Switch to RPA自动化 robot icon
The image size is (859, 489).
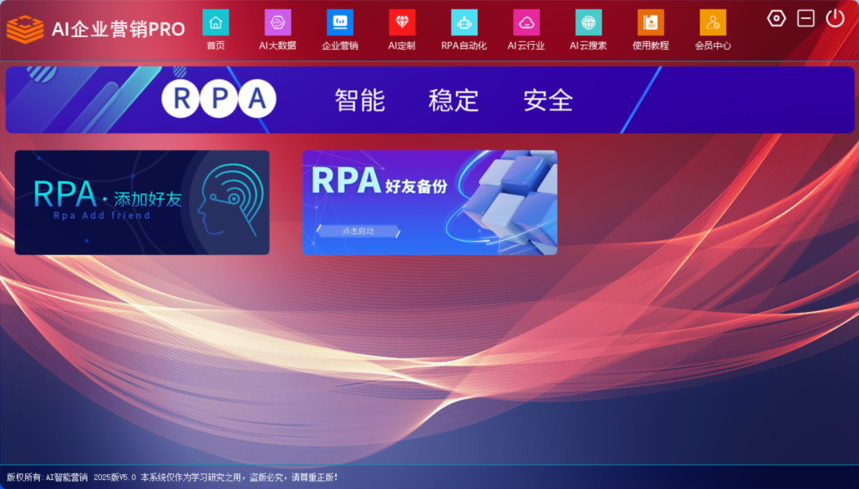pyautogui.click(x=464, y=23)
